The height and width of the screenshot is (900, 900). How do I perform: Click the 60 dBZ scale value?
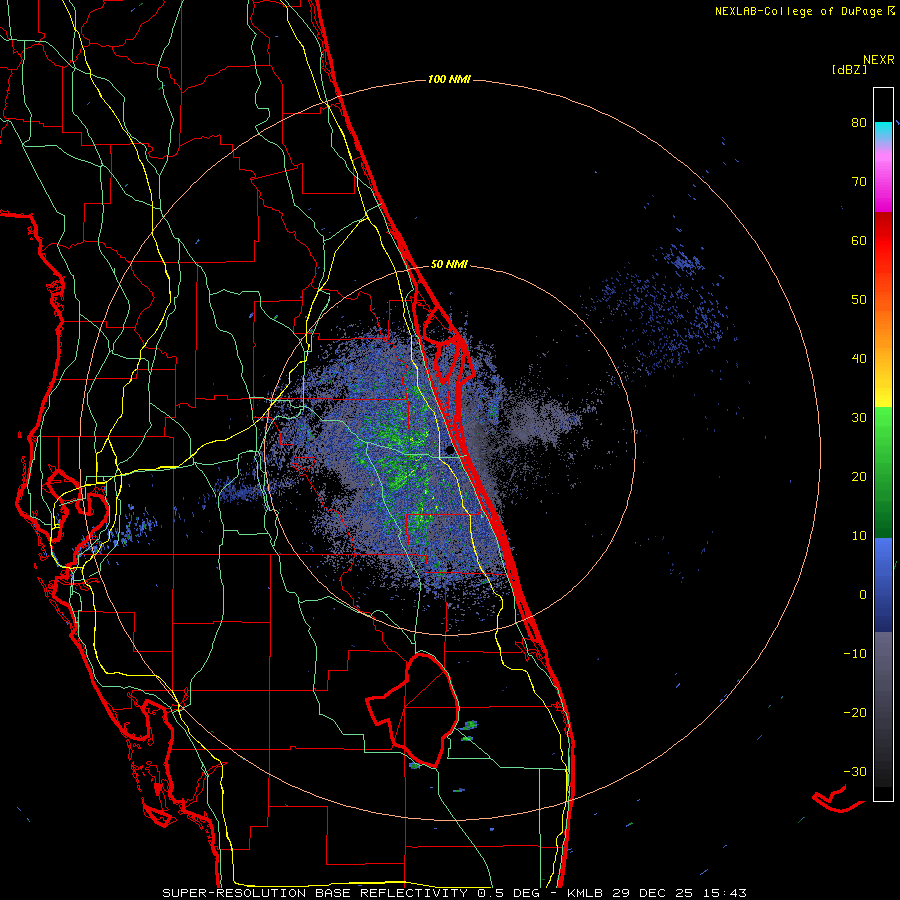tap(859, 240)
